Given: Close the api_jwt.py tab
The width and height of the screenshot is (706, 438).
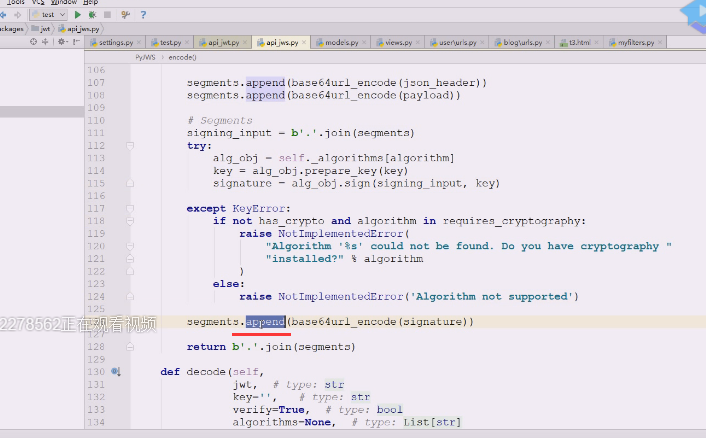Looking at the screenshot, I should pyautogui.click(x=245, y=42).
